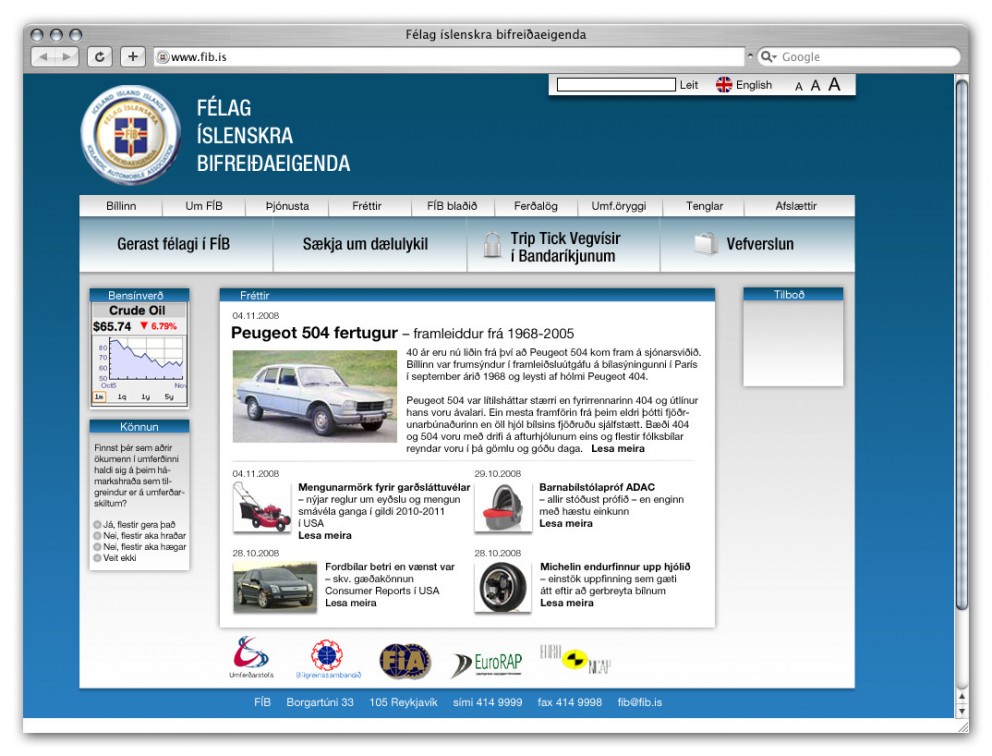
Task: Click the add bookmark plus button
Action: coord(133,57)
